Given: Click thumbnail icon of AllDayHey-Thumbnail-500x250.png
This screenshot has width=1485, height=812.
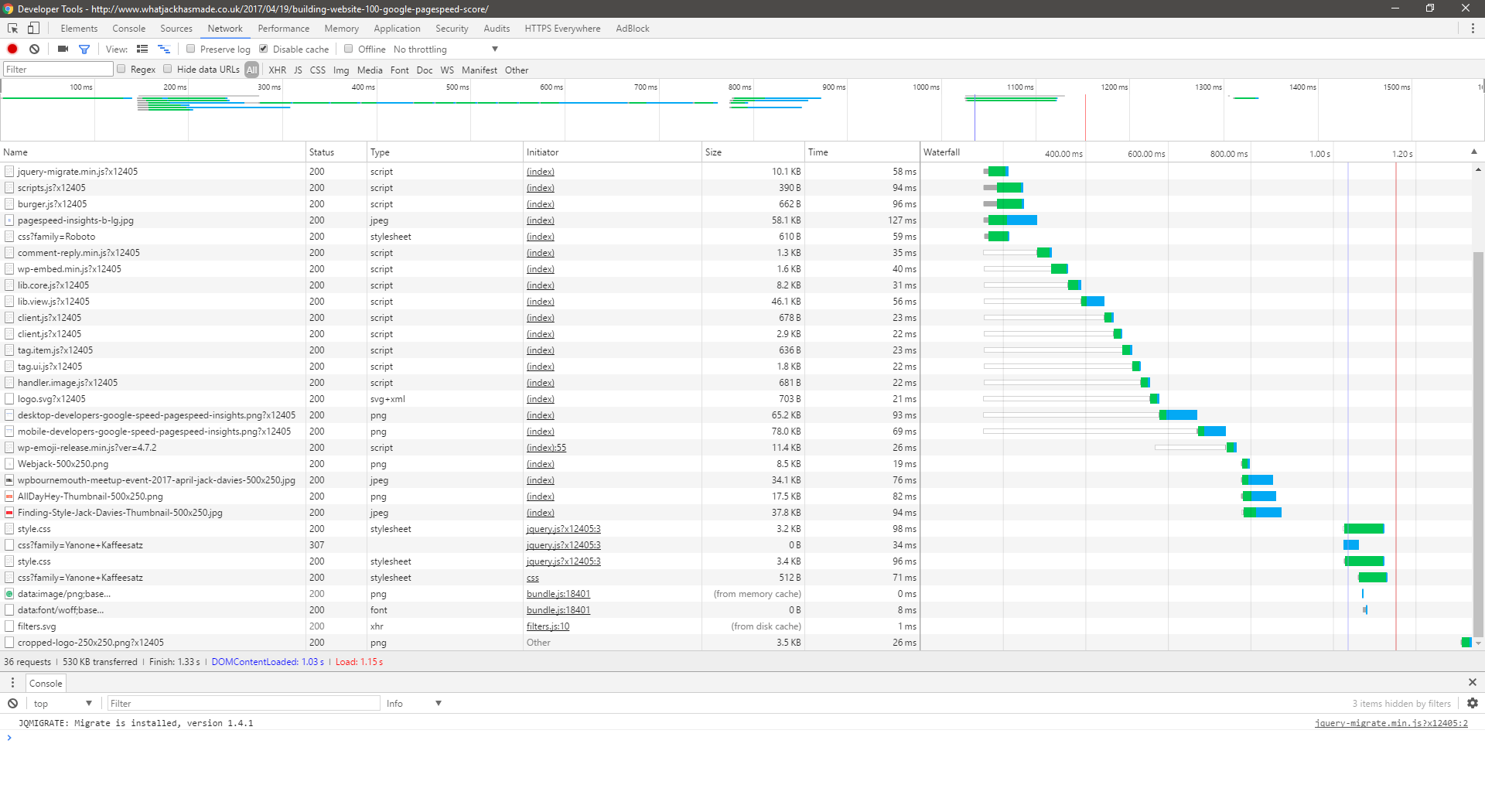Looking at the screenshot, I should click(9, 496).
